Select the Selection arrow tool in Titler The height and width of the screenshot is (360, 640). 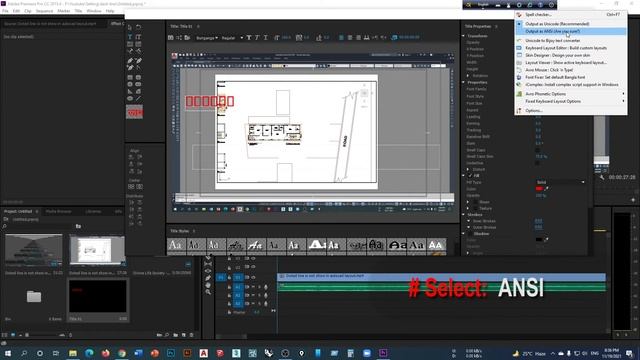tap(130, 27)
